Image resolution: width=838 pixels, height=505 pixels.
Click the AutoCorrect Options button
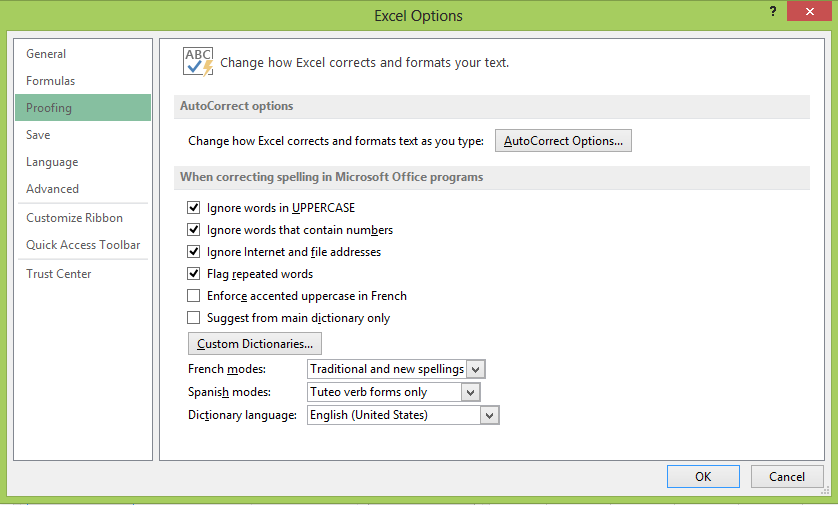563,141
